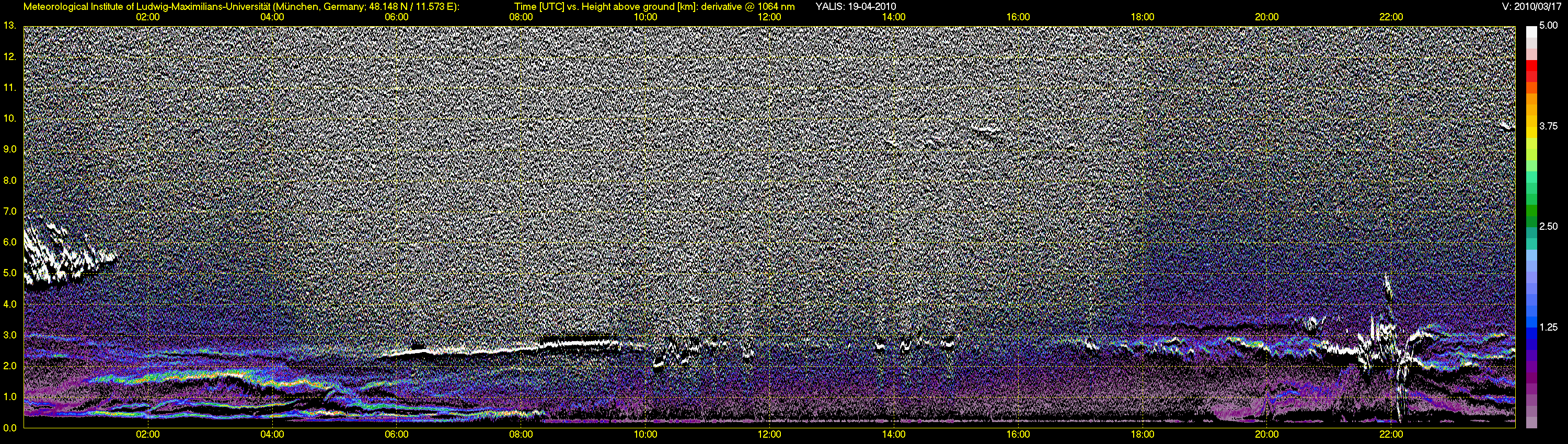This screenshot has width=1568, height=444.
Task: Click the 4.0 height axis label
Action: tap(10, 304)
